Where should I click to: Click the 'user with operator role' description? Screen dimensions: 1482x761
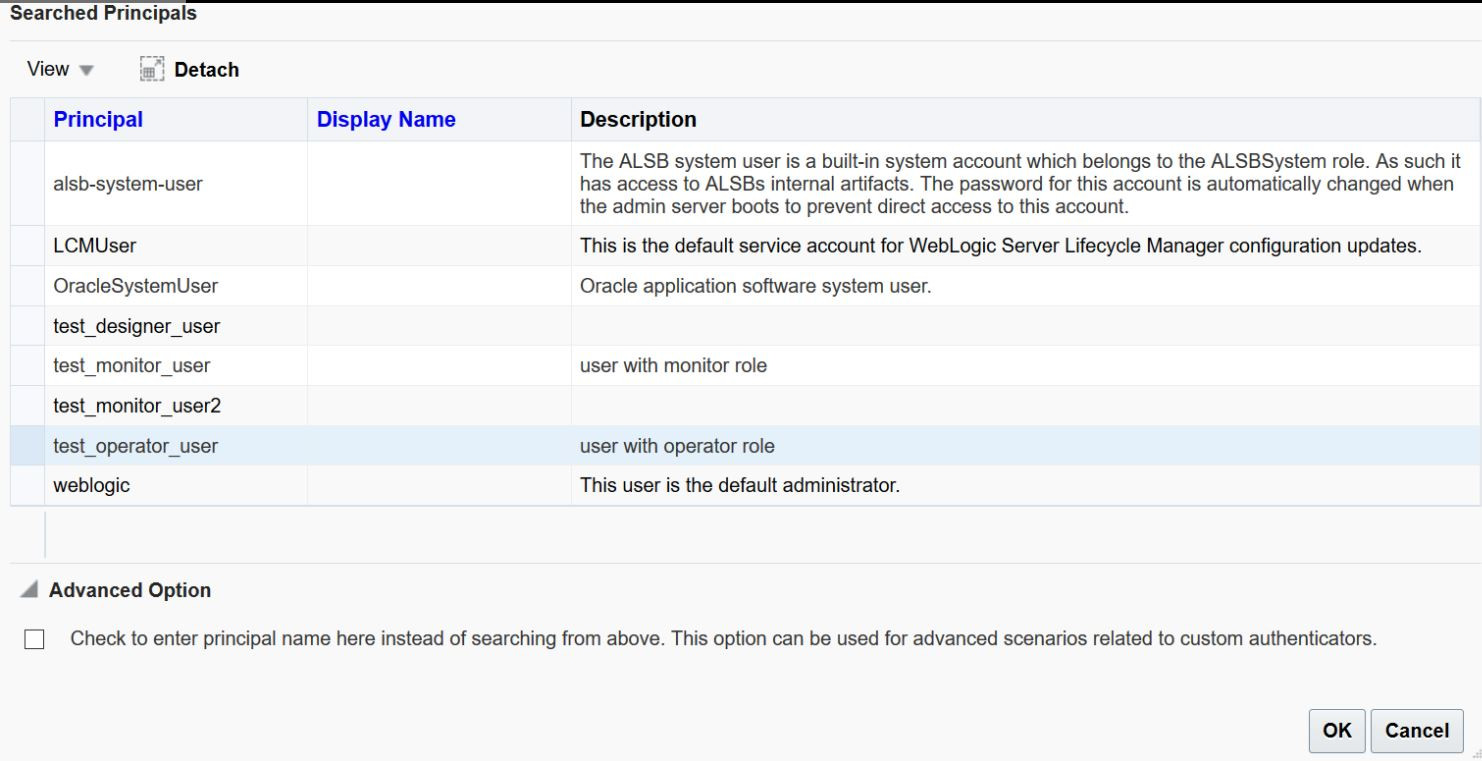[x=677, y=446]
